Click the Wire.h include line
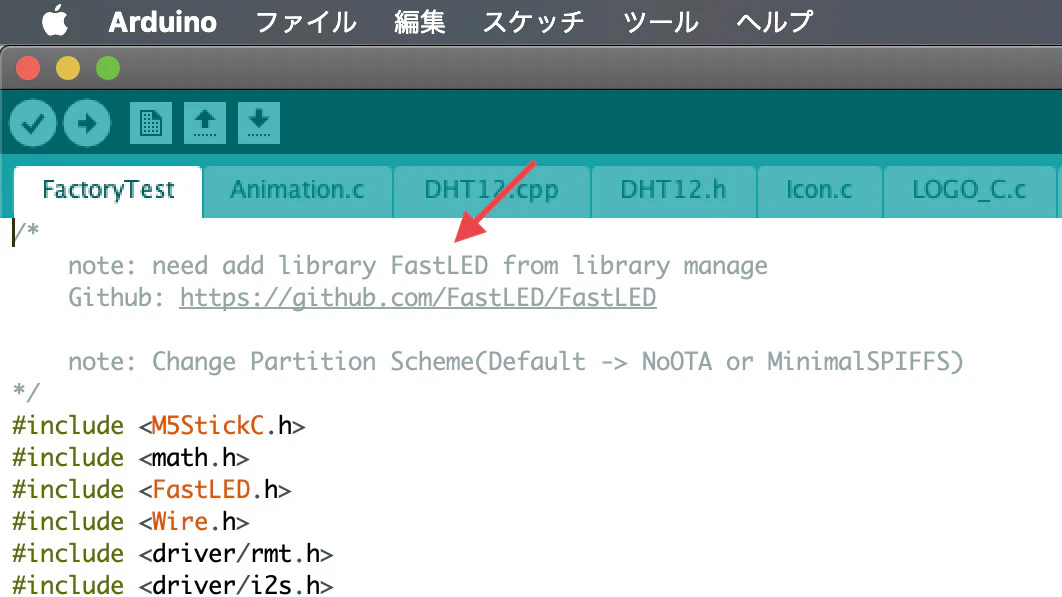The width and height of the screenshot is (1062, 597). pyautogui.click(x=131, y=521)
